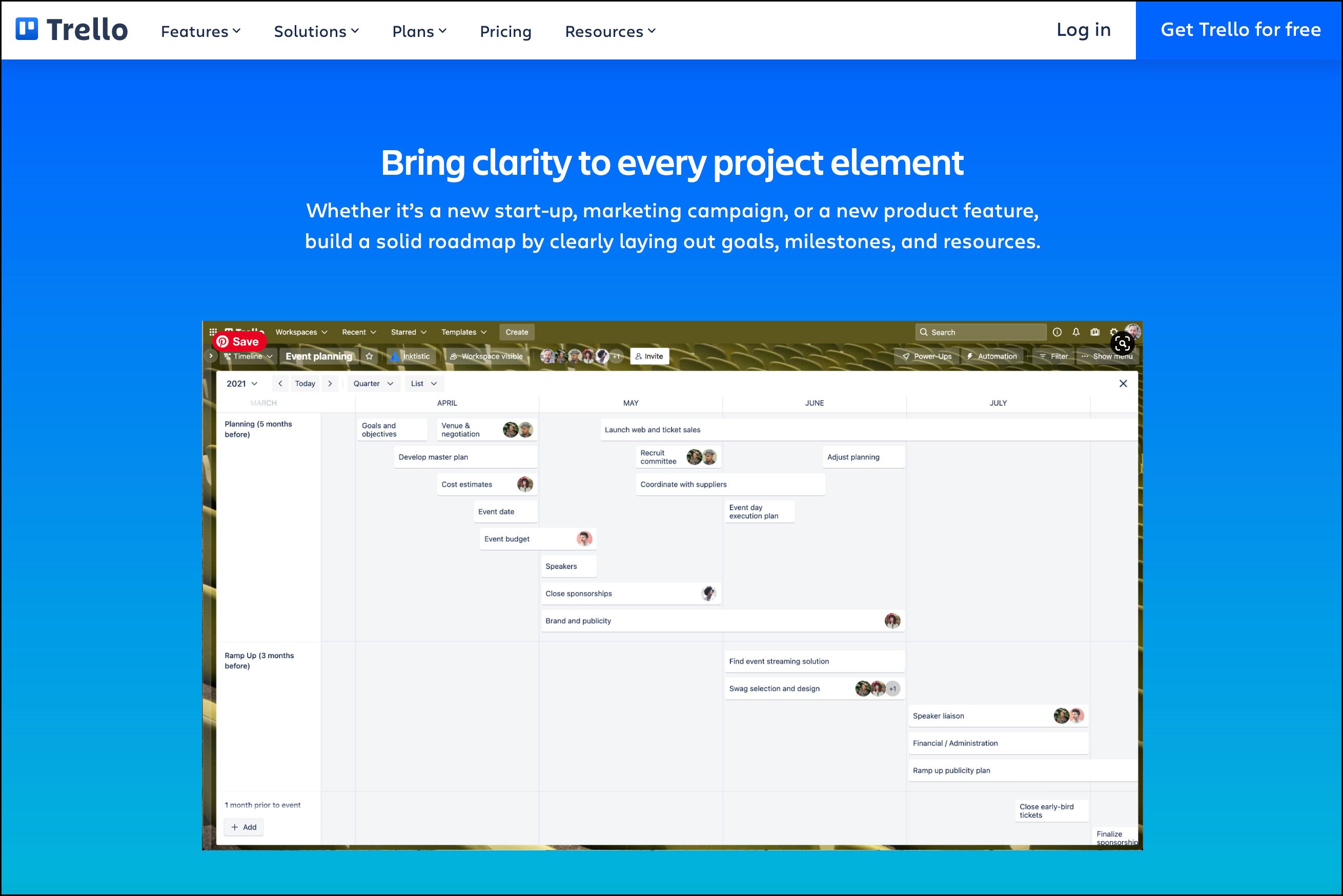1343x896 pixels.
Task: Click the Log in link
Action: point(1084,30)
